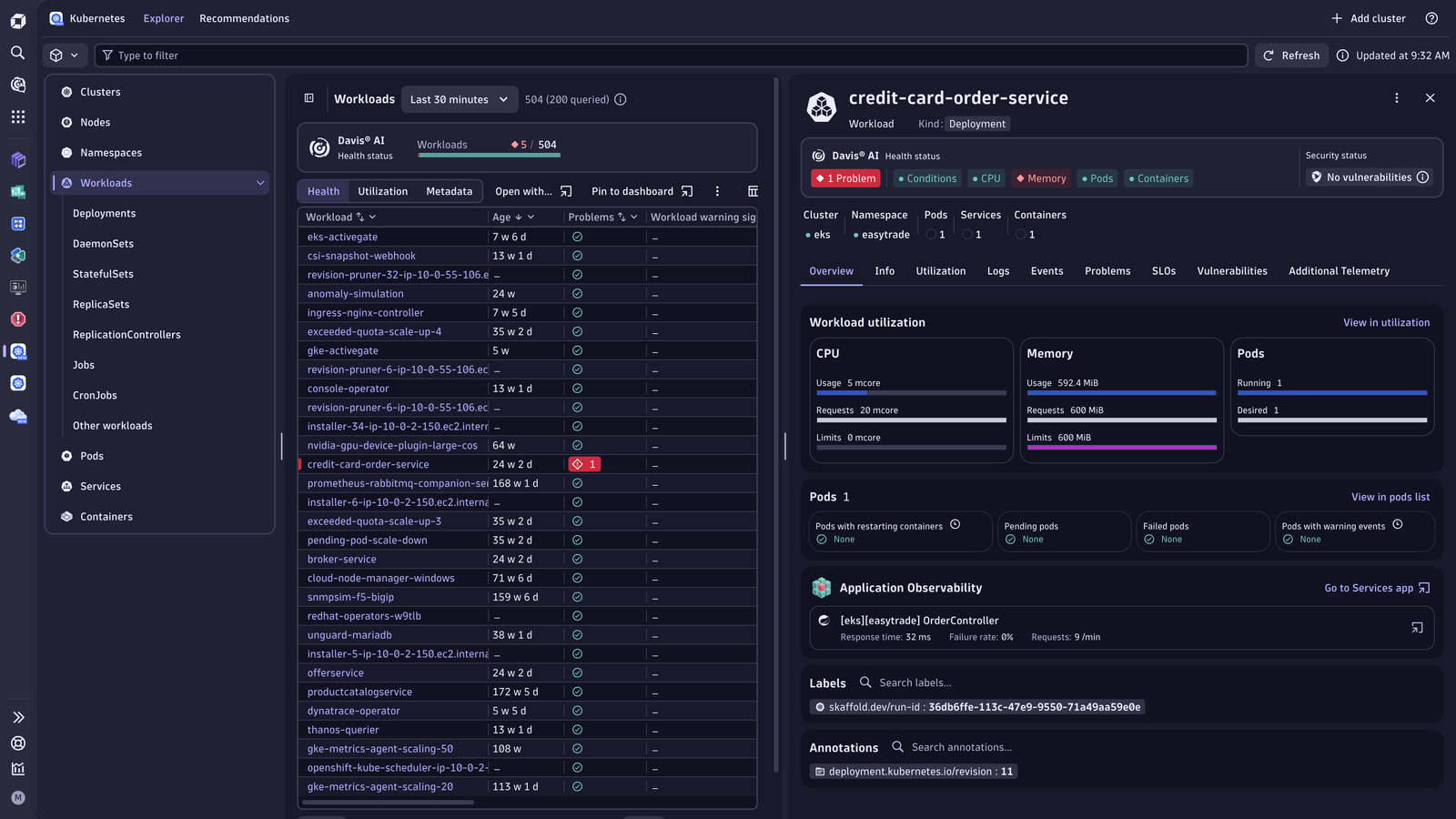Collapse the Workloads tree section chevron
The height and width of the screenshot is (819, 1456).
tap(260, 183)
